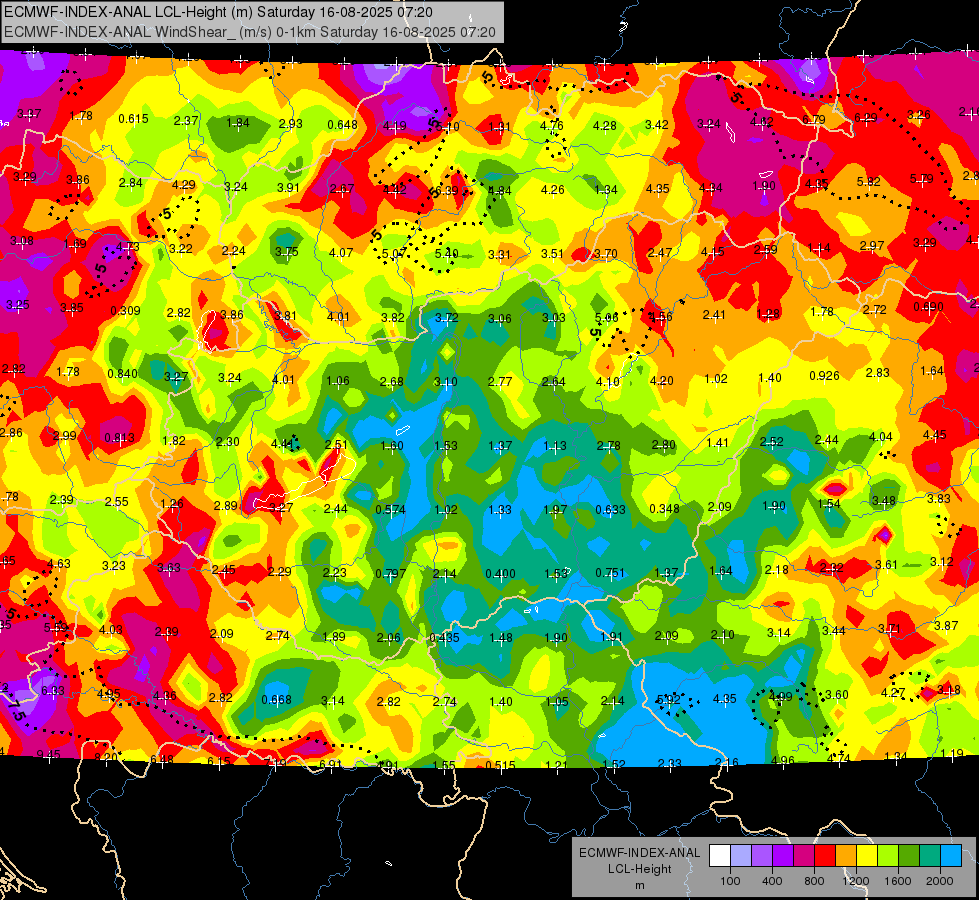979x900 pixels.
Task: Click the wind shear value '5.07'
Action: [x=394, y=254]
